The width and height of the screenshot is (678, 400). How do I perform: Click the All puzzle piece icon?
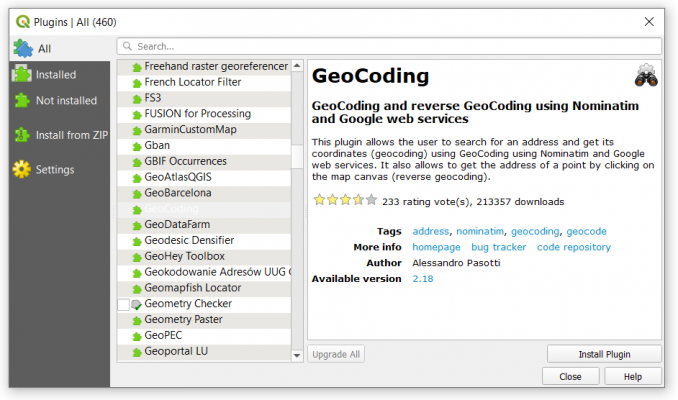(x=23, y=48)
